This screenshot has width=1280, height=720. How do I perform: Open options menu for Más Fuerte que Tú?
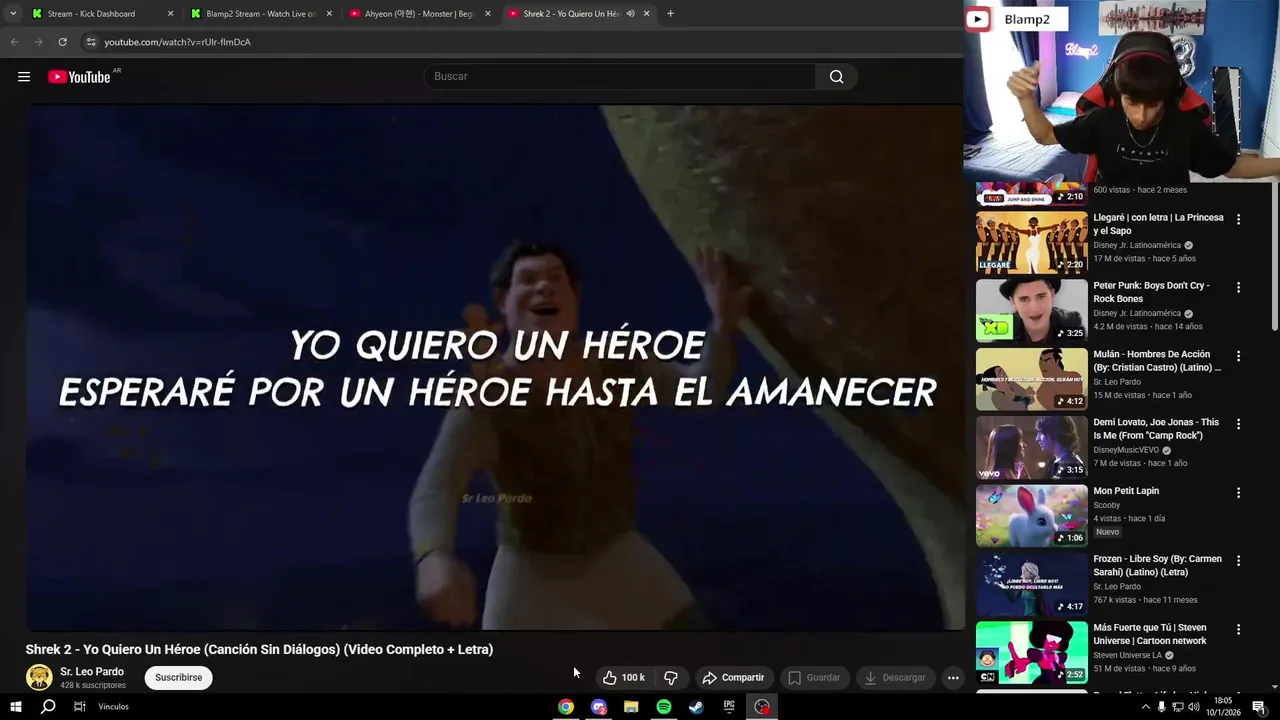(x=1238, y=629)
